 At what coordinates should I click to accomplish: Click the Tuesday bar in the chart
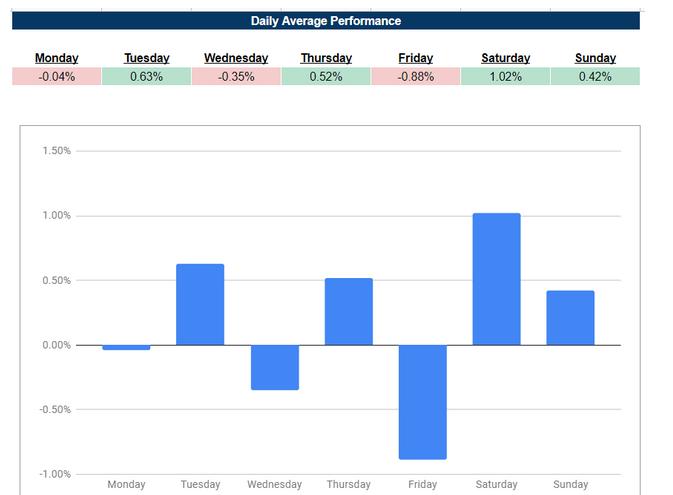click(200, 304)
